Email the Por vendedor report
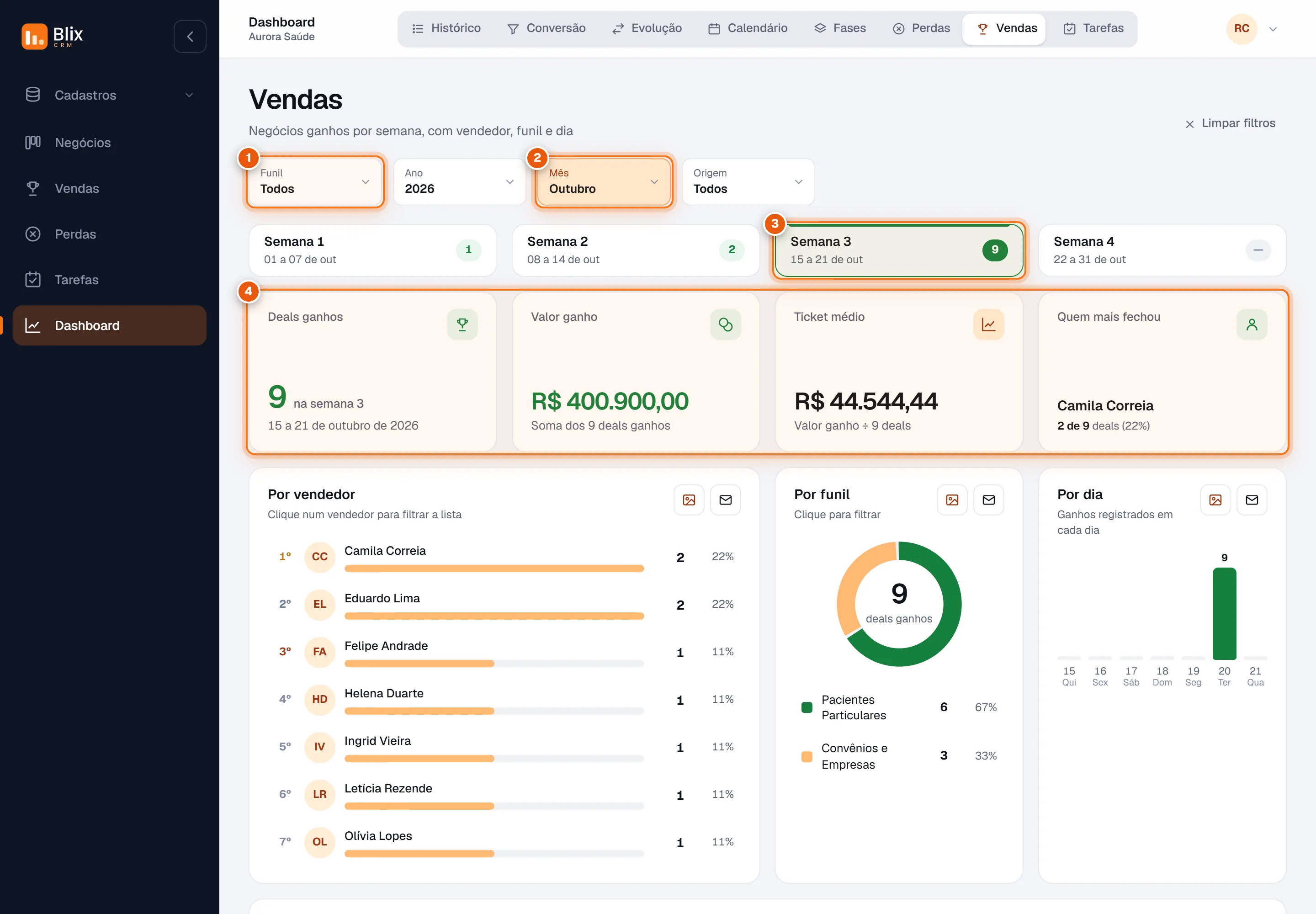Image resolution: width=1316 pixels, height=914 pixels. click(x=726, y=500)
